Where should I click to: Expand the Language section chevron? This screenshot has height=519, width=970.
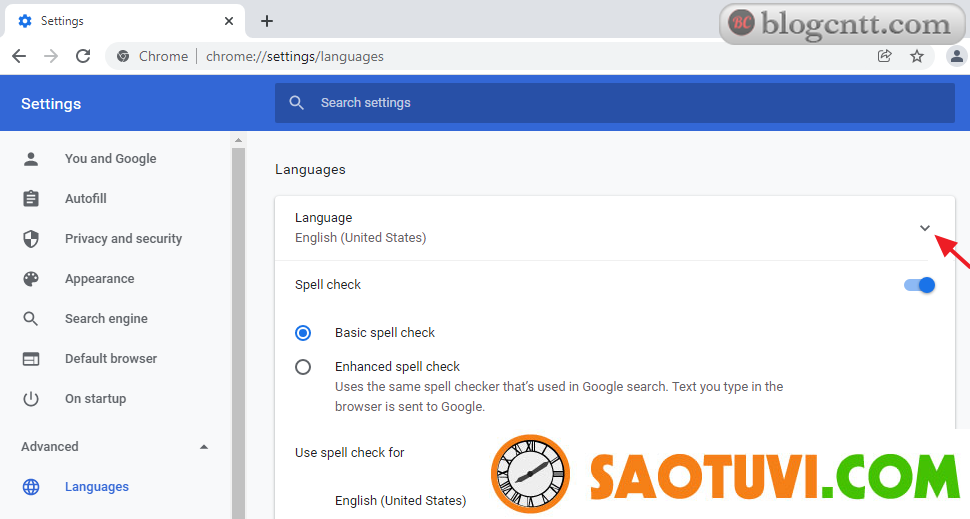coord(925,228)
